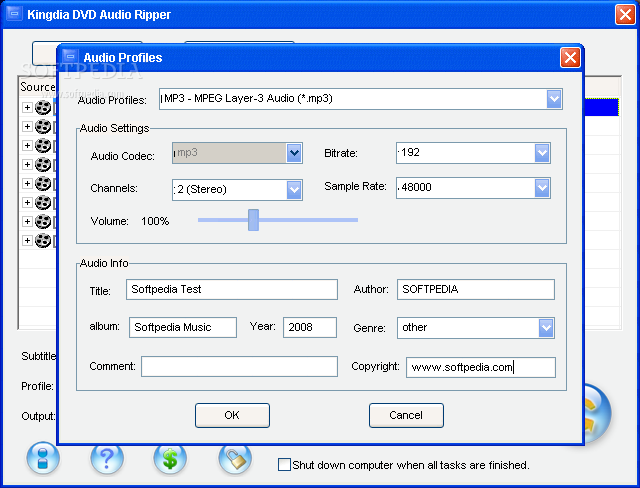The image size is (640, 488).
Task: Confirm settings with the OK button
Action: coord(232,415)
